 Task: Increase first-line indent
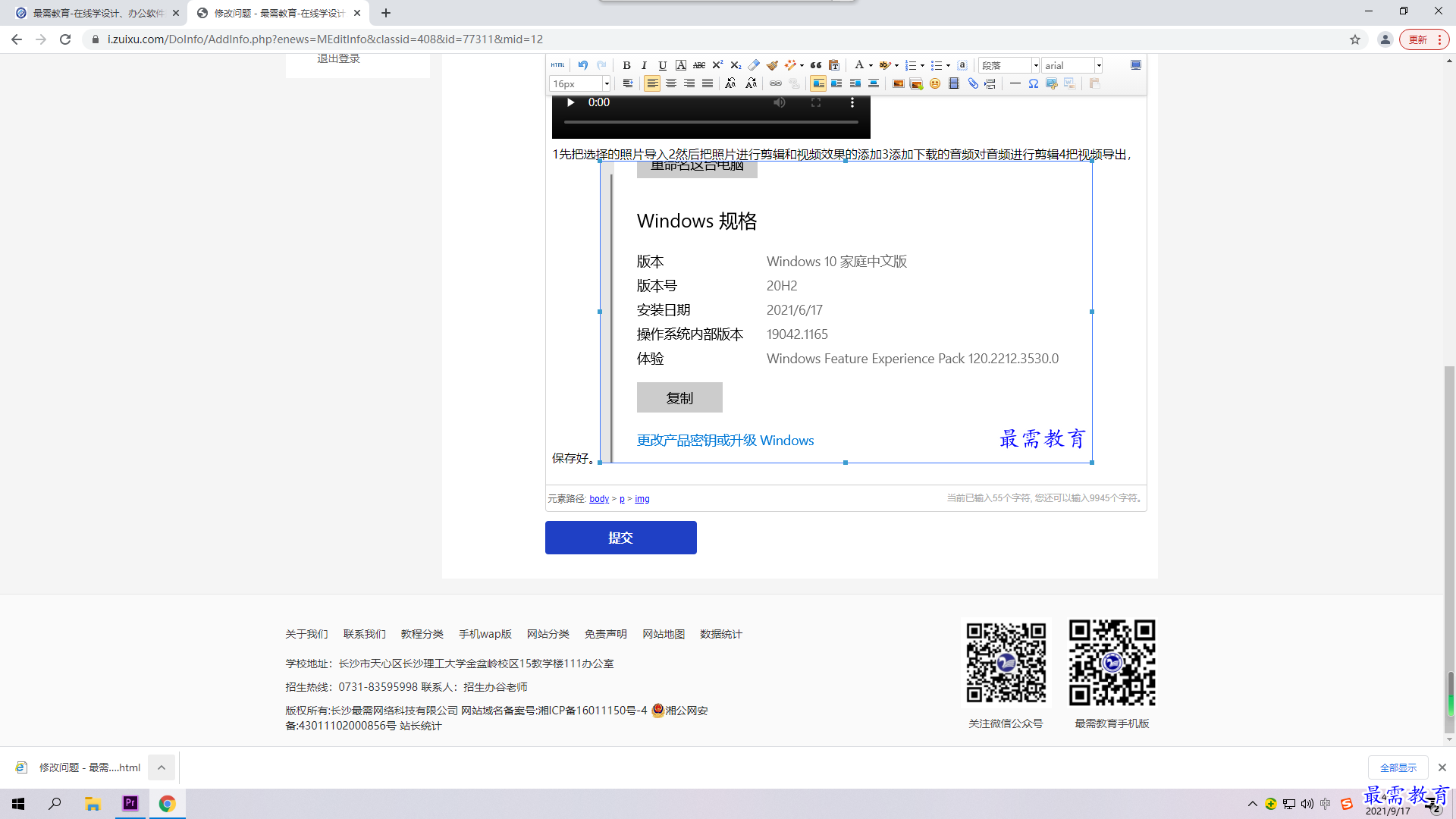pyautogui.click(x=628, y=83)
